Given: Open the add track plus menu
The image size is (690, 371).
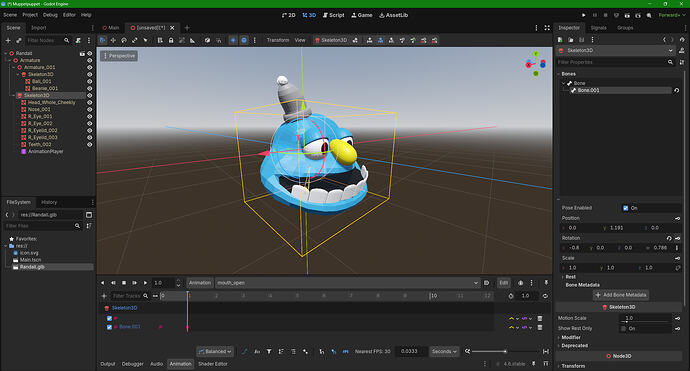Looking at the screenshot, I should click(x=104, y=296).
